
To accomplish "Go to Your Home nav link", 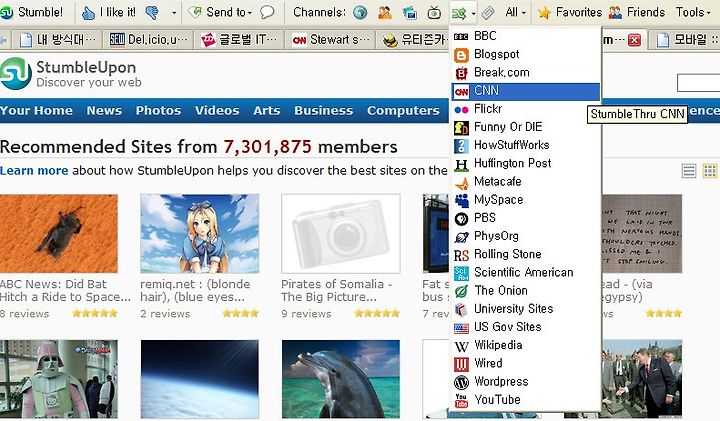I will click(36, 111).
